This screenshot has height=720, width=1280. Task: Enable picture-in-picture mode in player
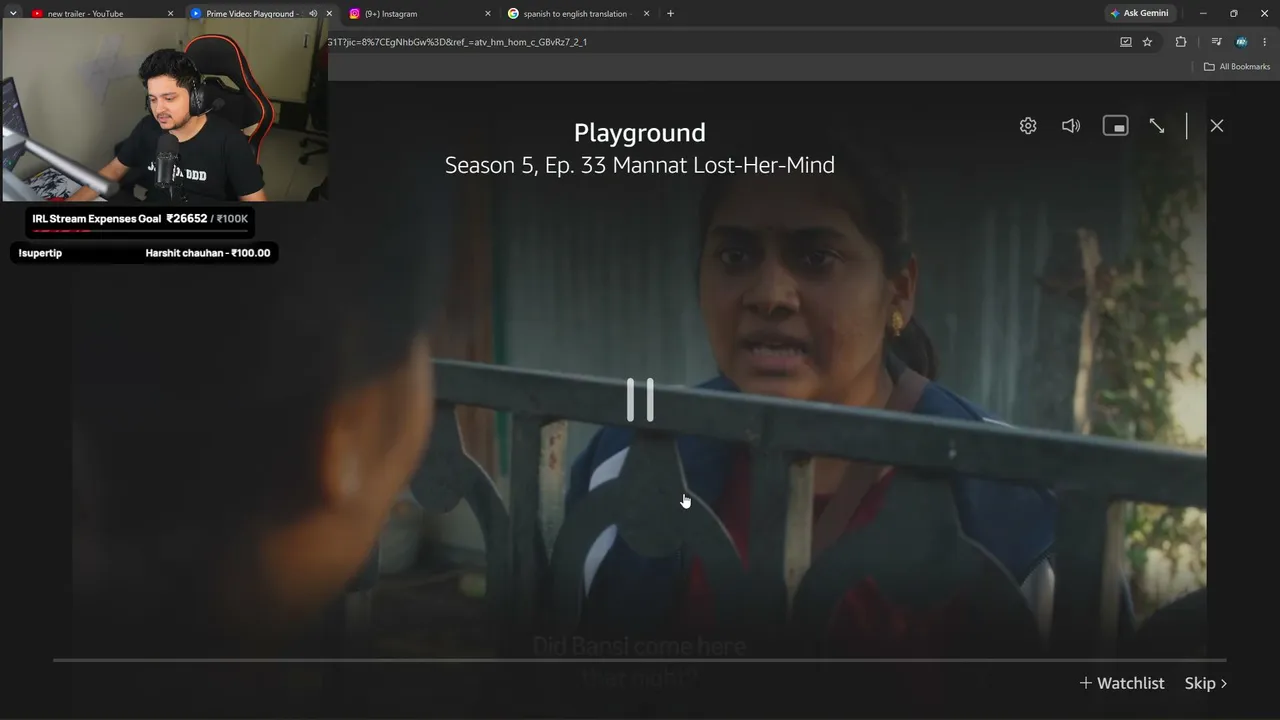click(x=1115, y=126)
